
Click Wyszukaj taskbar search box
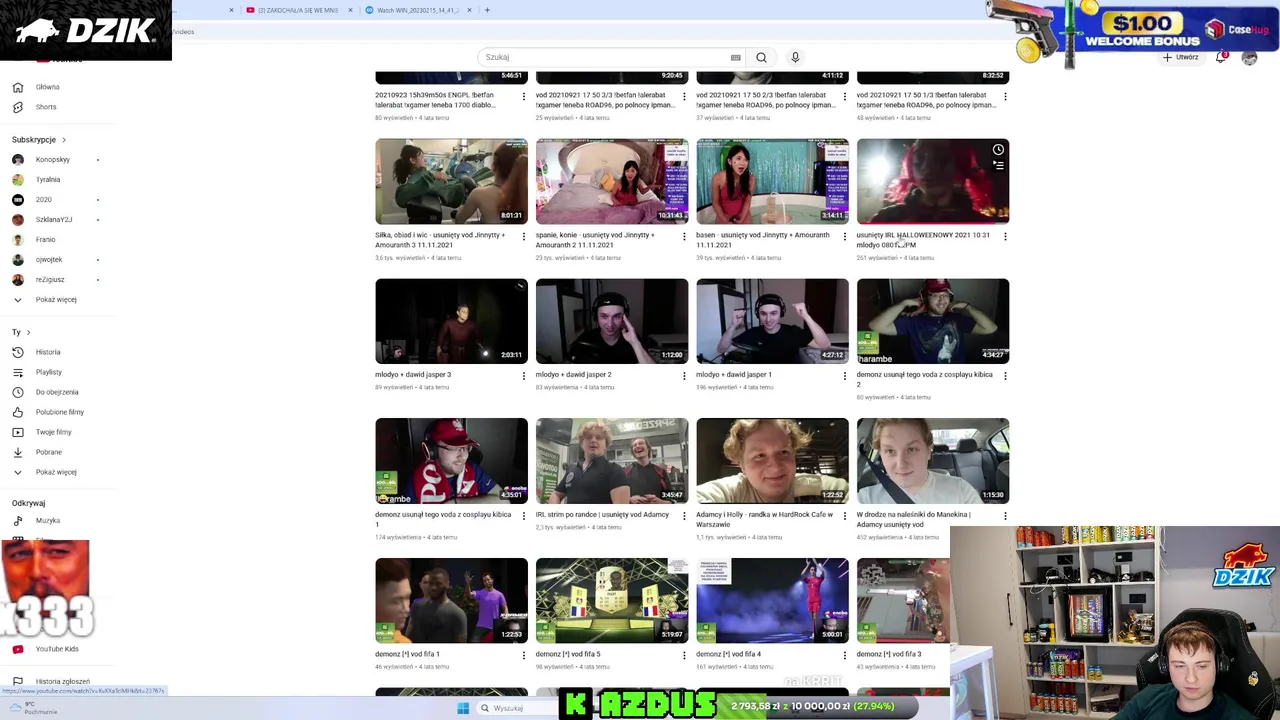coord(516,708)
